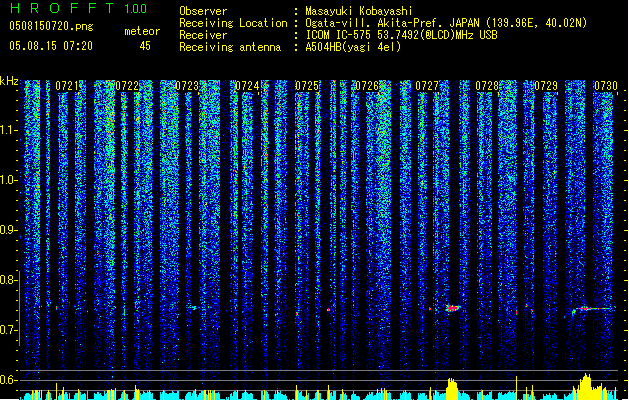Click the small cyan echo near 0723

[195, 308]
